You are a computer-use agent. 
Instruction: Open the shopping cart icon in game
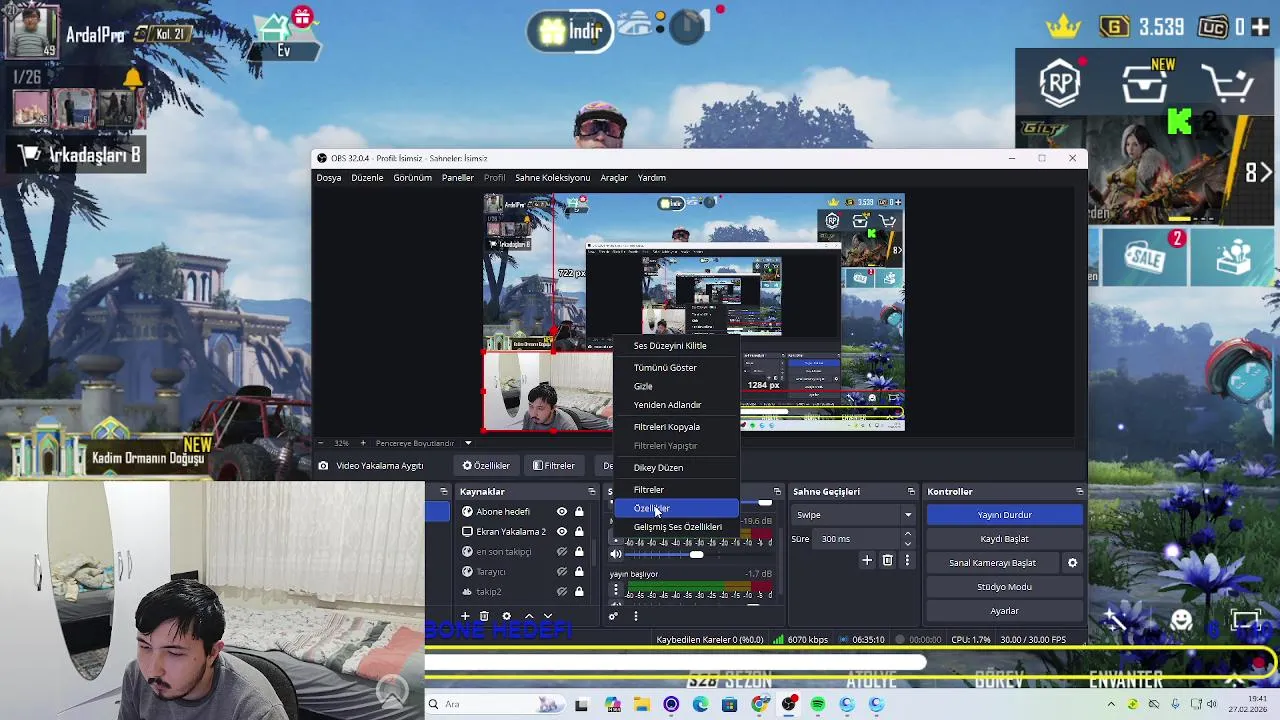[1228, 85]
